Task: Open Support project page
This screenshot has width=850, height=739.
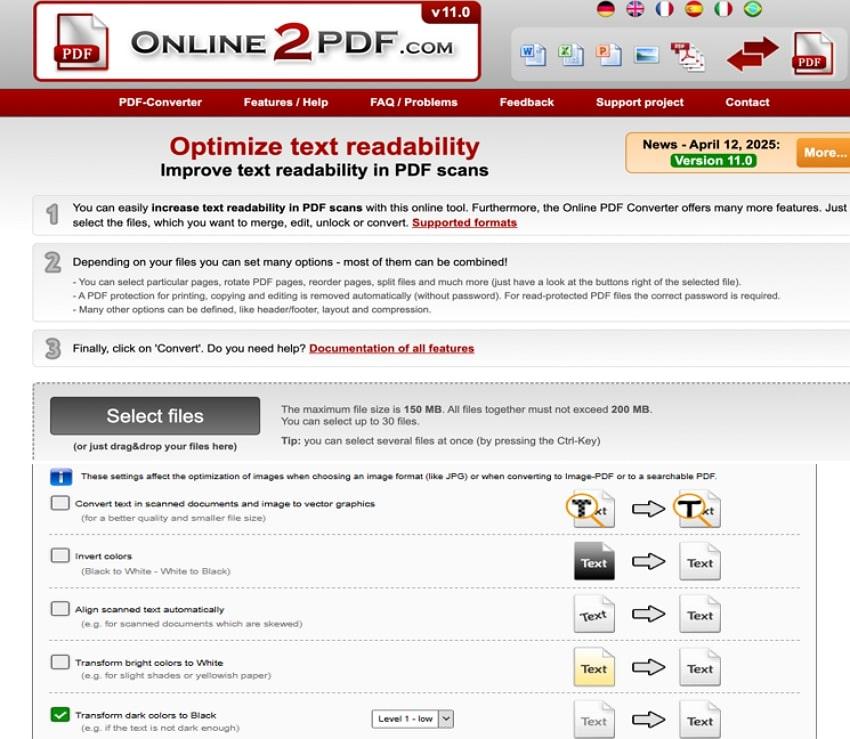Action: [640, 102]
